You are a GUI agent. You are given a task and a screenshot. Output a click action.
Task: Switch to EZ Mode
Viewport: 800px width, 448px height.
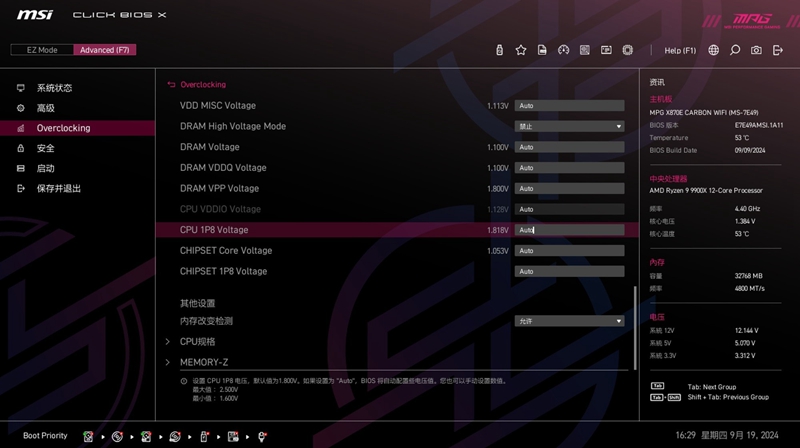(x=42, y=50)
